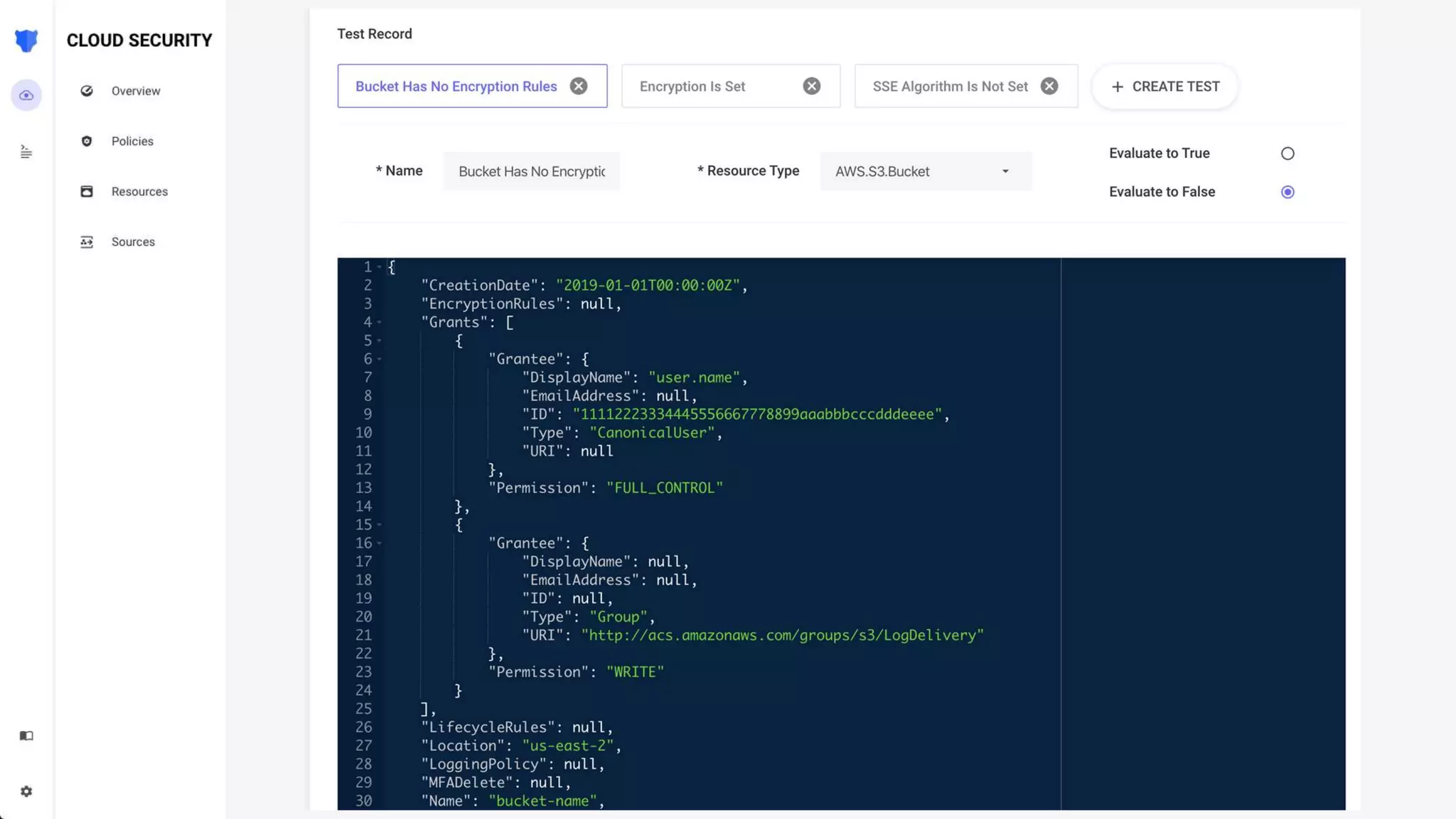Remove the Bucket Has No Encryption Rules test

(579, 86)
